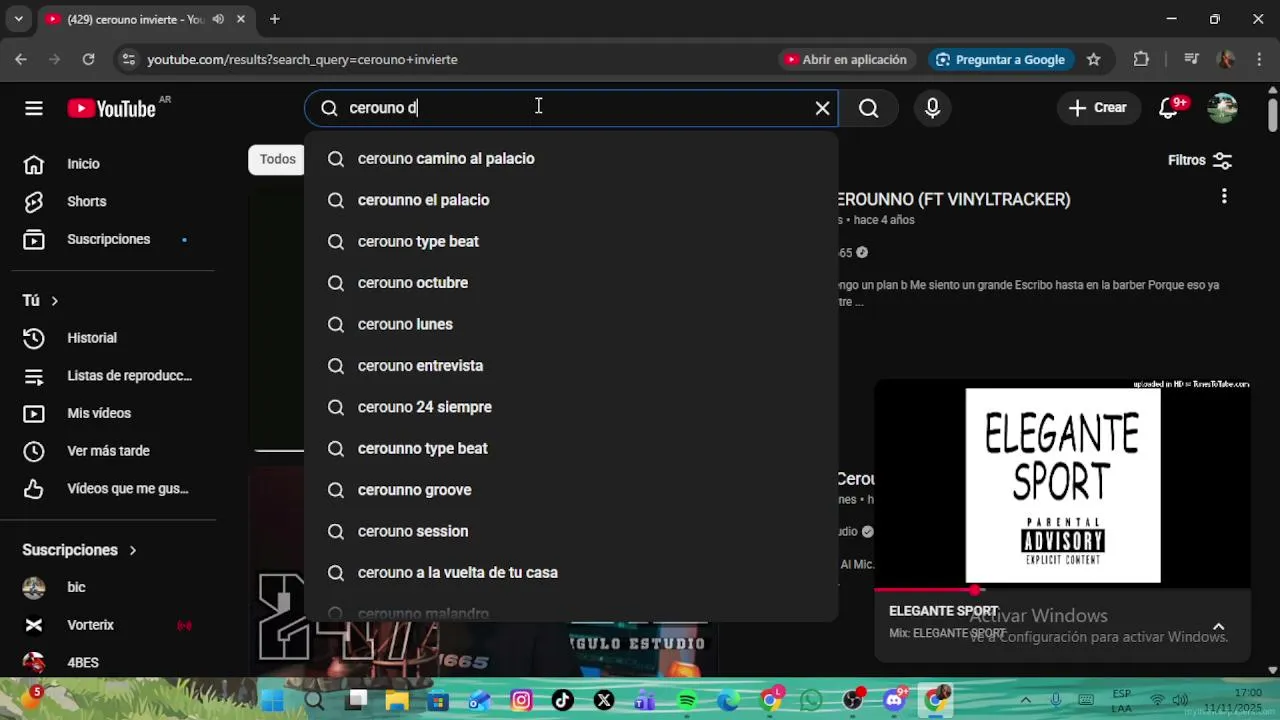Open Instagram from the taskbar
The height and width of the screenshot is (720, 1280).
tap(521, 700)
